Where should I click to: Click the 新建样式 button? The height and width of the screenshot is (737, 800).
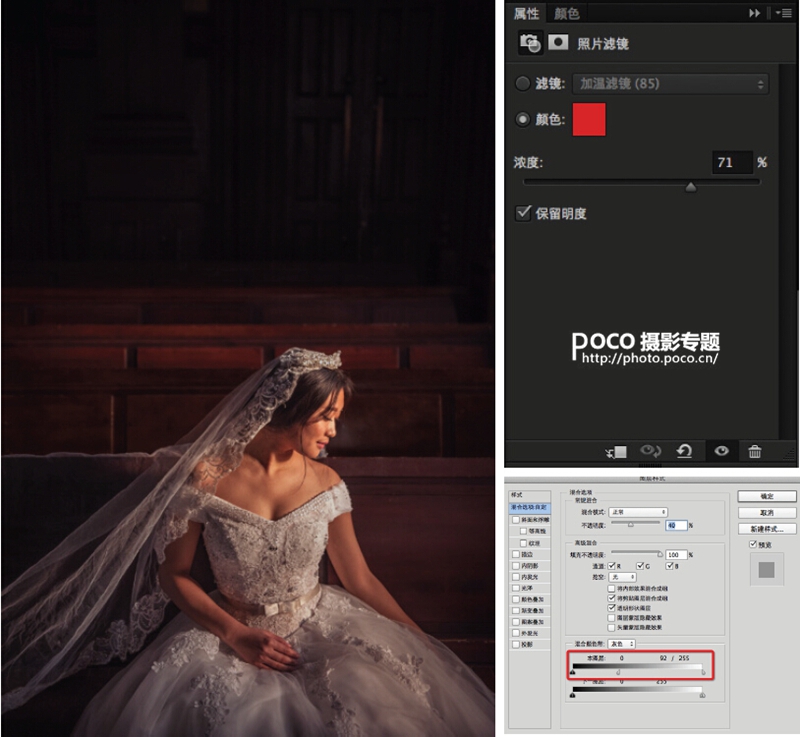(x=767, y=529)
